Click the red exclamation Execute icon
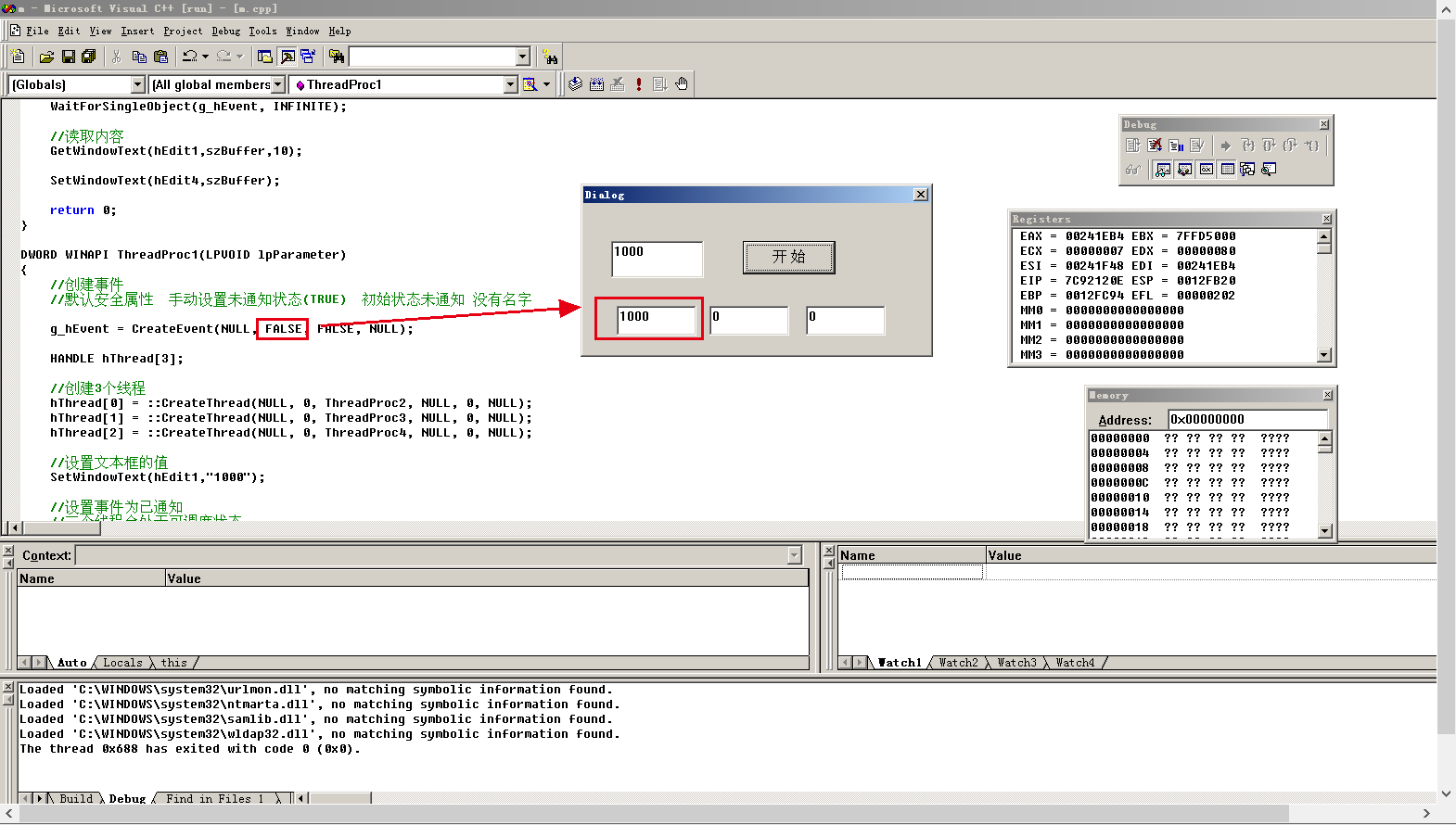 (x=638, y=84)
